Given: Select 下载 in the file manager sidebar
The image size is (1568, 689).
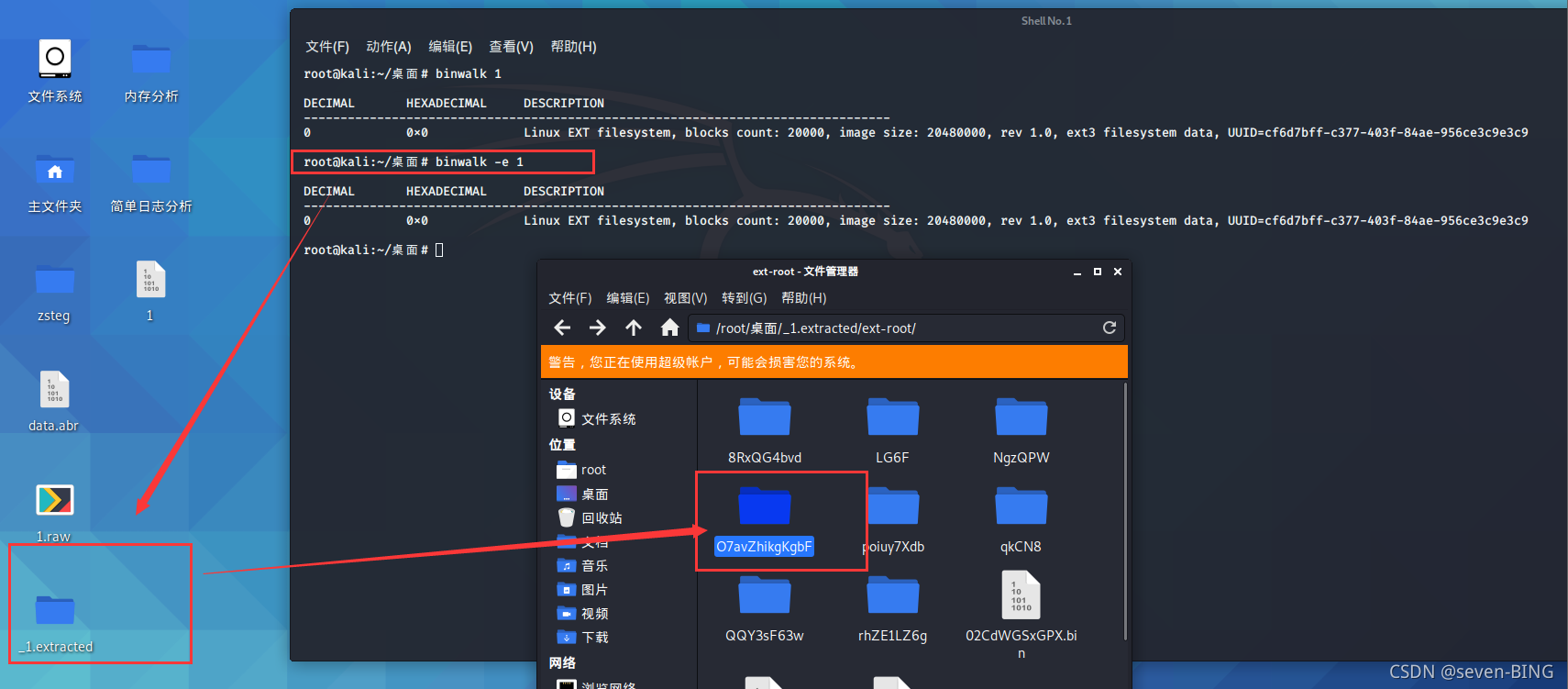Looking at the screenshot, I should coord(582,638).
